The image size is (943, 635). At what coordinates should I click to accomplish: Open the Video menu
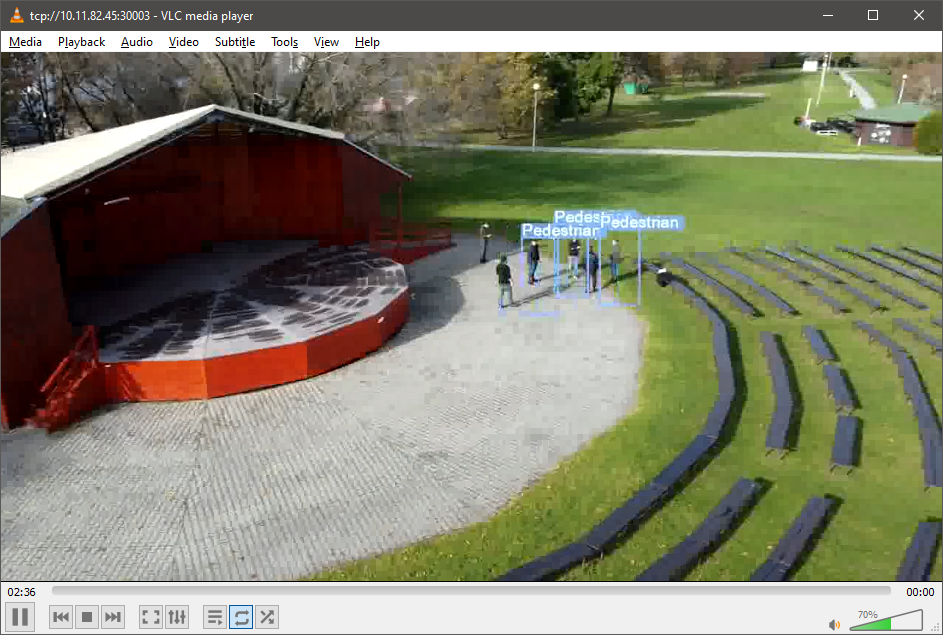point(183,42)
